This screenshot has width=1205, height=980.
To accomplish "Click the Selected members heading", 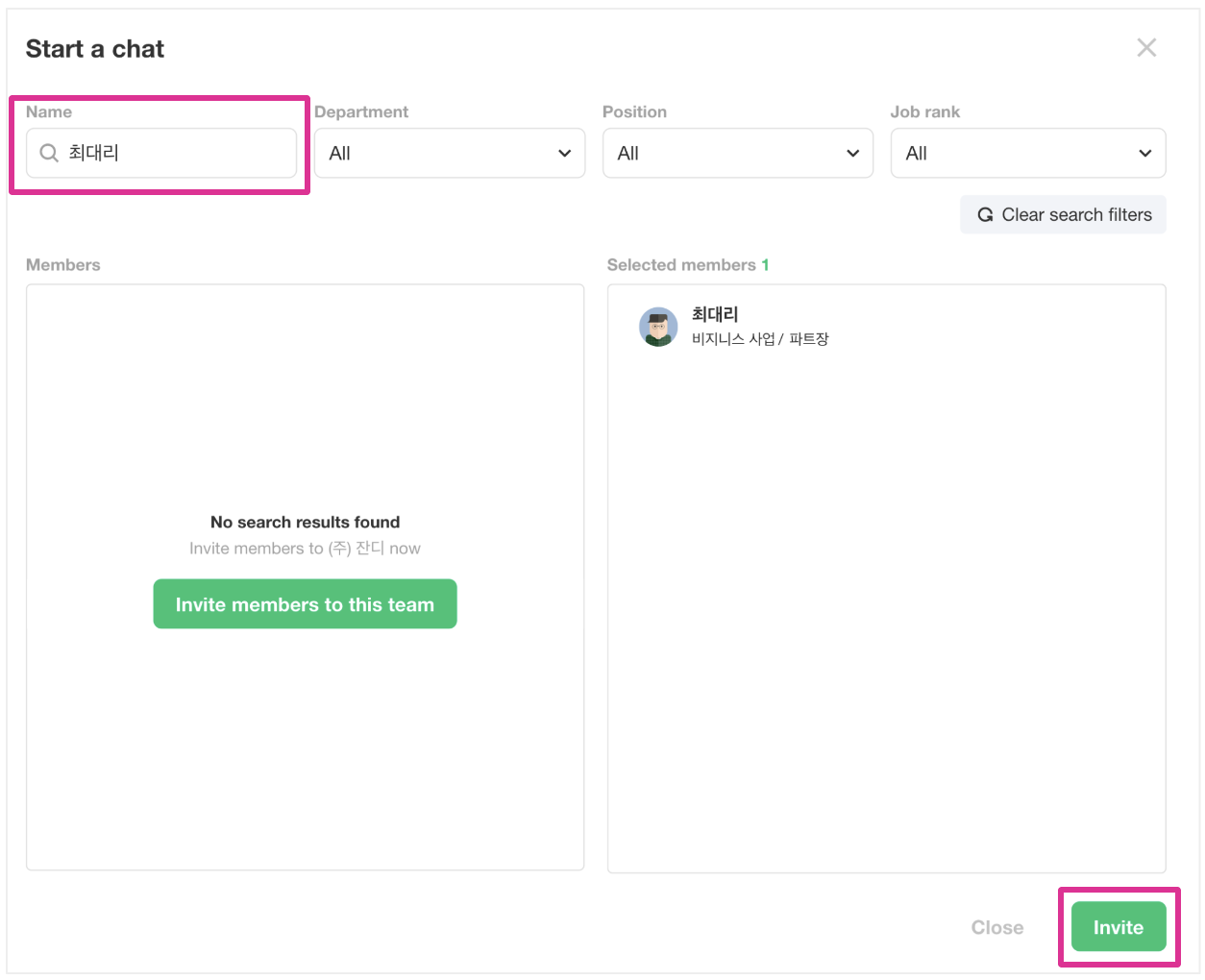I will pyautogui.click(x=681, y=265).
